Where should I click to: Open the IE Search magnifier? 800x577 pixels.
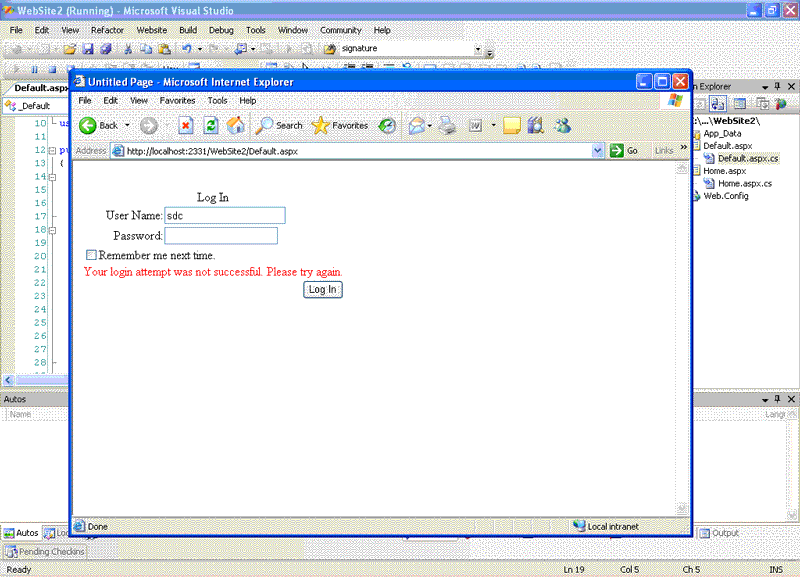tap(264, 126)
